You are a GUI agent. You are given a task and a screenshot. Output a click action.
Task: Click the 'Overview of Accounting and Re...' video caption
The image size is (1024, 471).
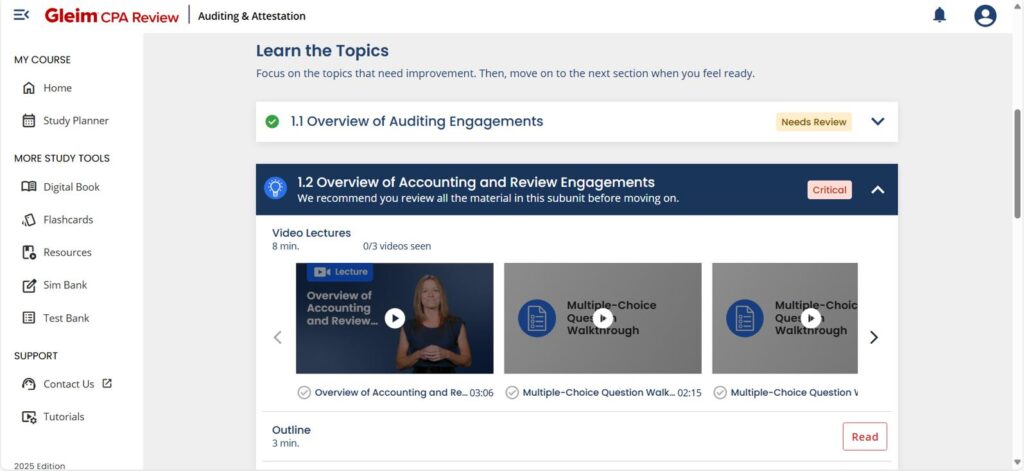click(391, 393)
